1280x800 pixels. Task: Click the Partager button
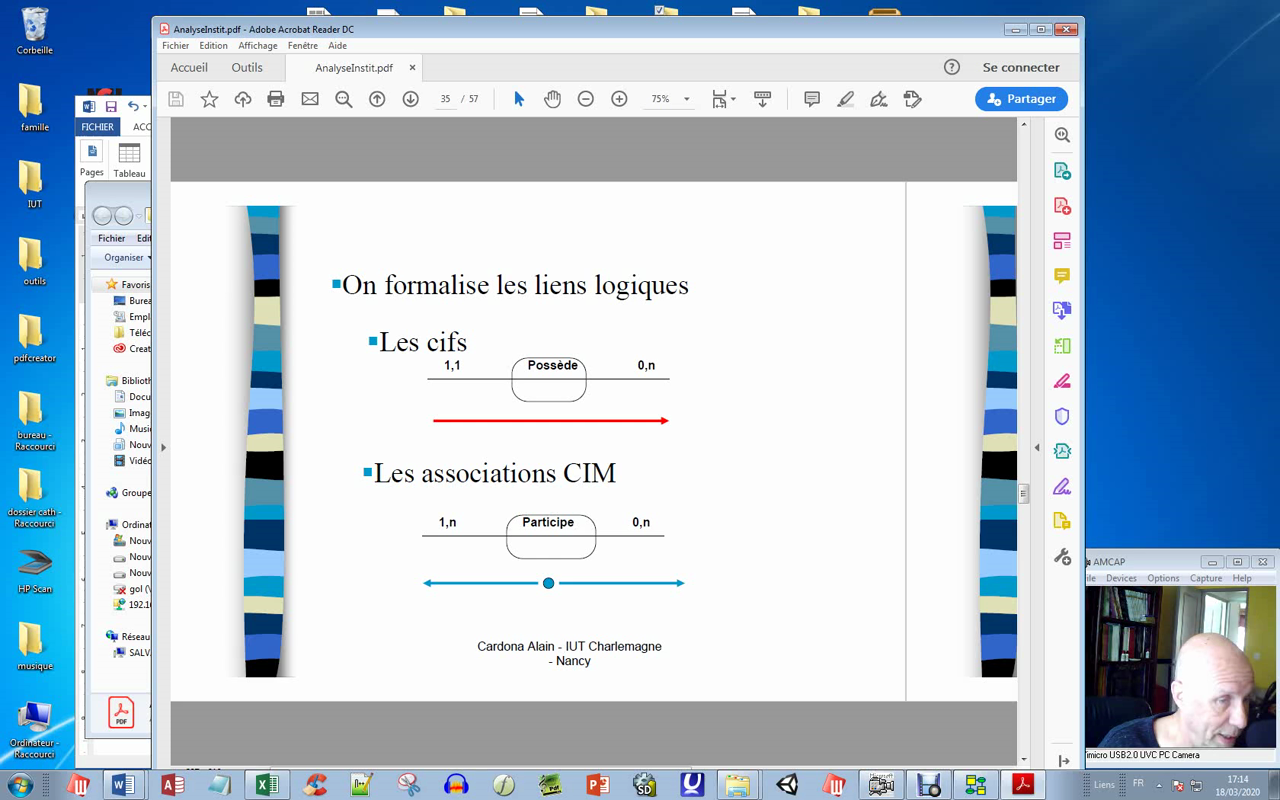(1021, 99)
